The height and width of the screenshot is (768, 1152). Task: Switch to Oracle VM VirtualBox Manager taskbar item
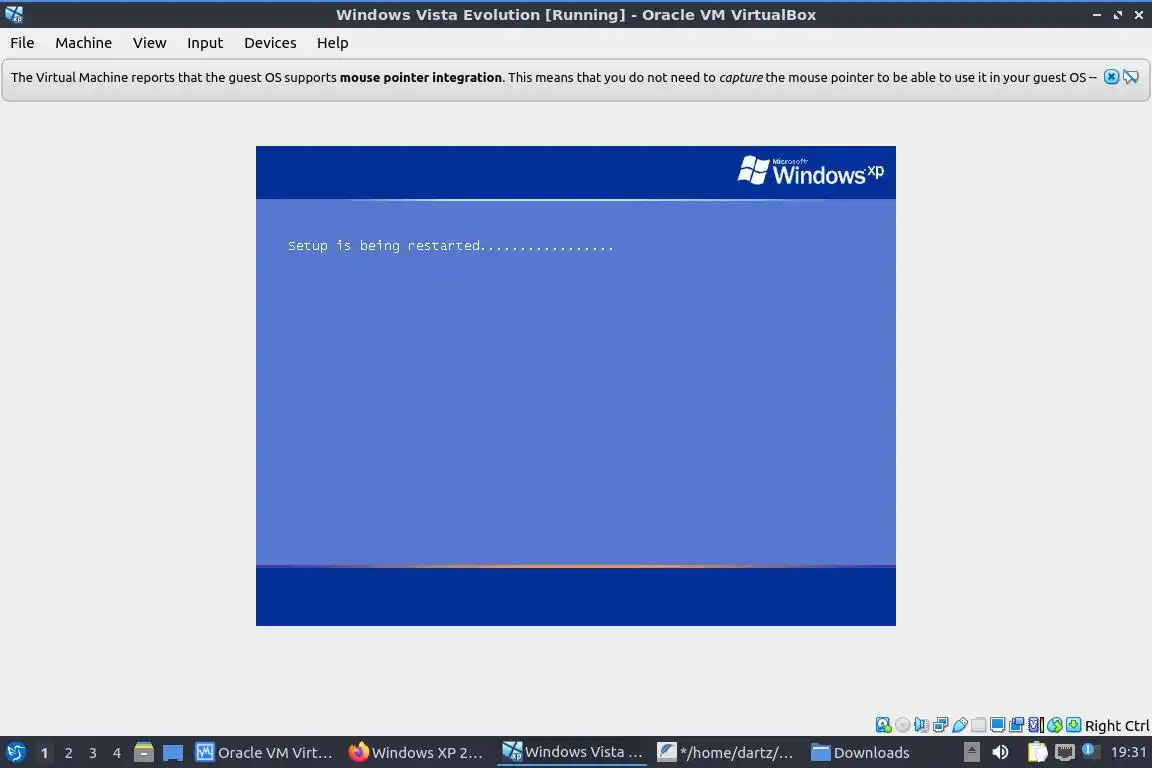[264, 752]
